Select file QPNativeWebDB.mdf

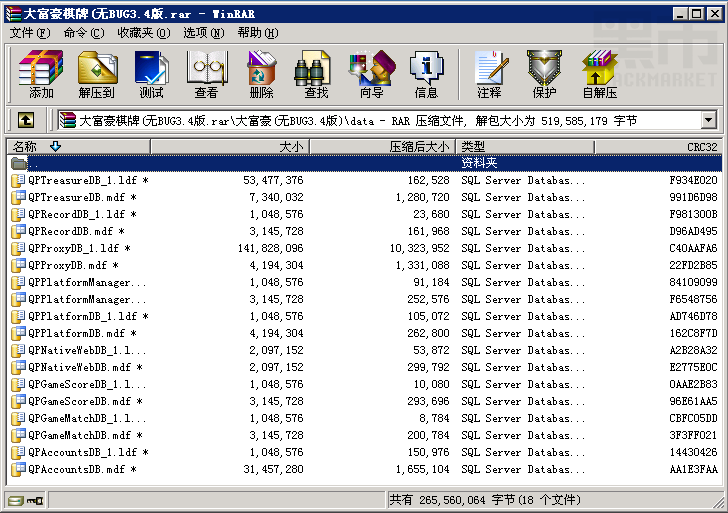coord(85,367)
